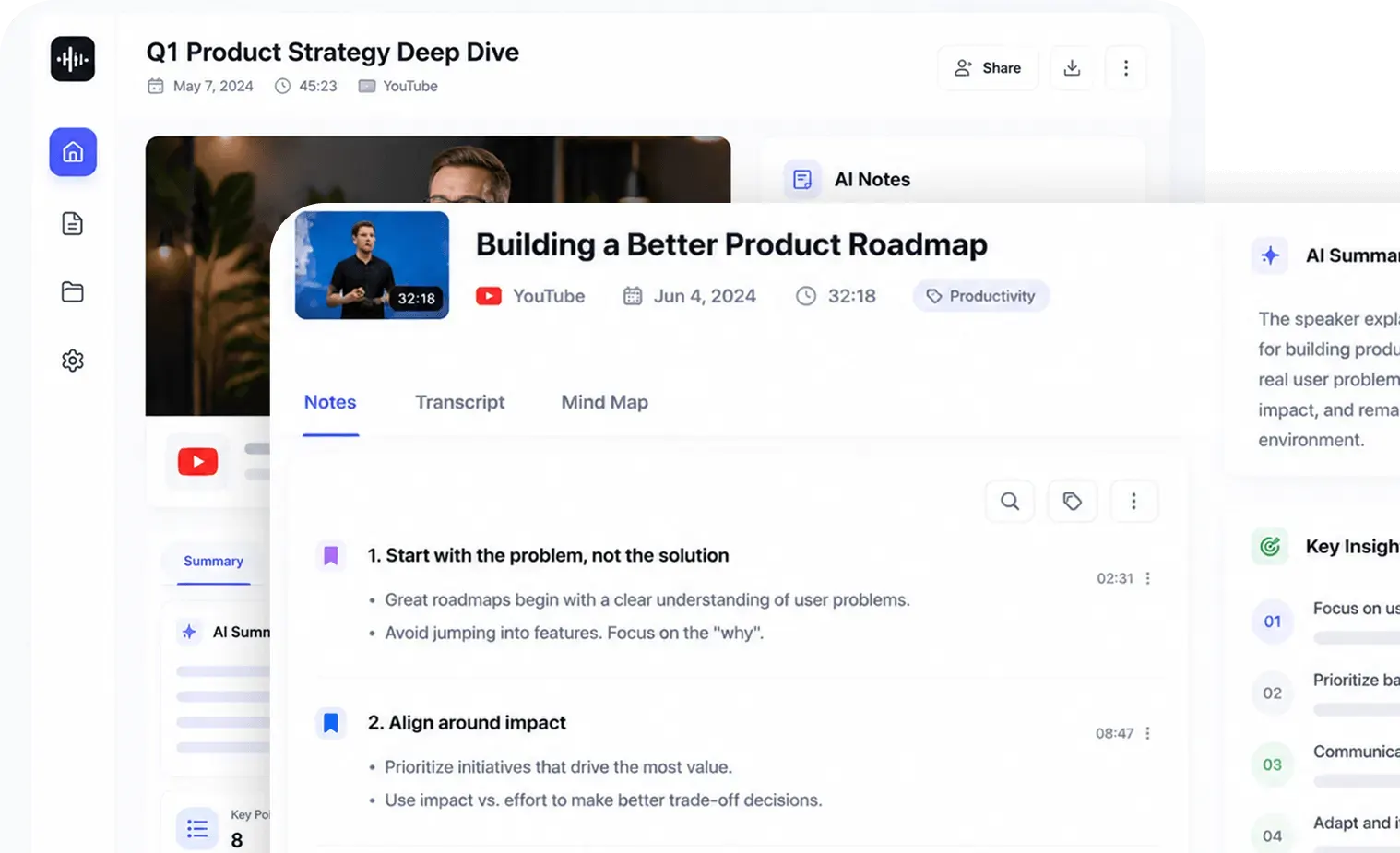Click the blue bookmark on note 2
The height and width of the screenshot is (853, 1400).
click(x=330, y=722)
